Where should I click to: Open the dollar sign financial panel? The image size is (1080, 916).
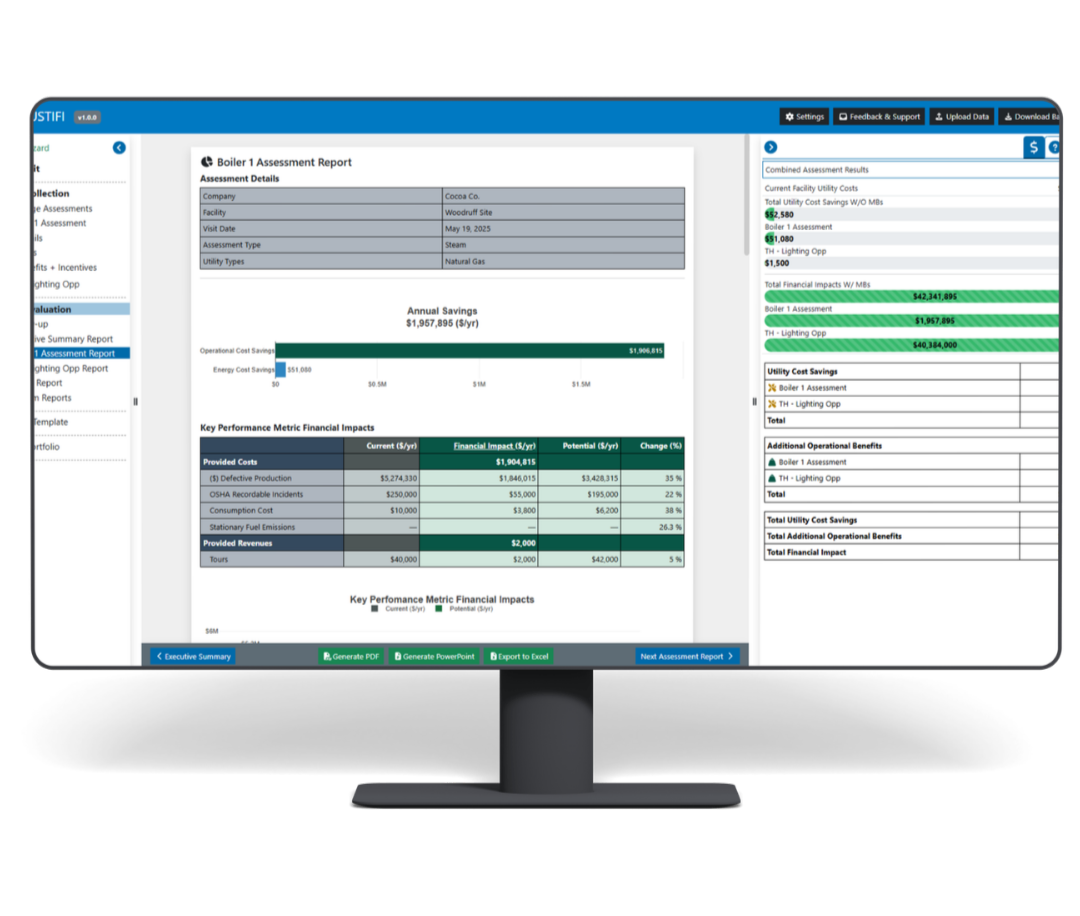(1033, 147)
